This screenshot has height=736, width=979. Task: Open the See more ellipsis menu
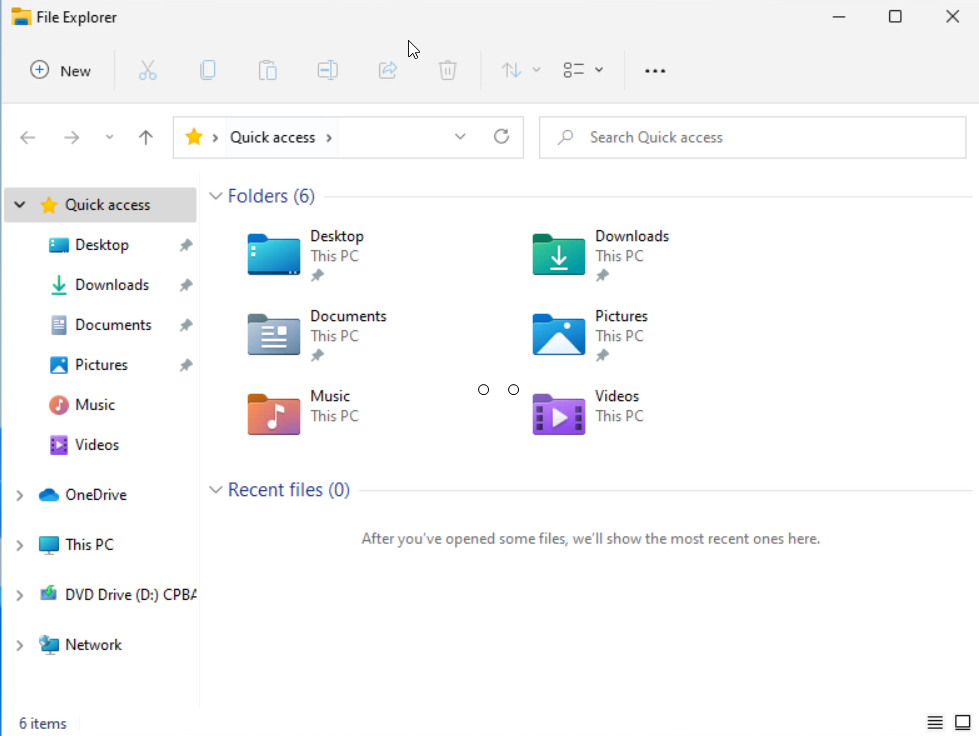point(655,70)
